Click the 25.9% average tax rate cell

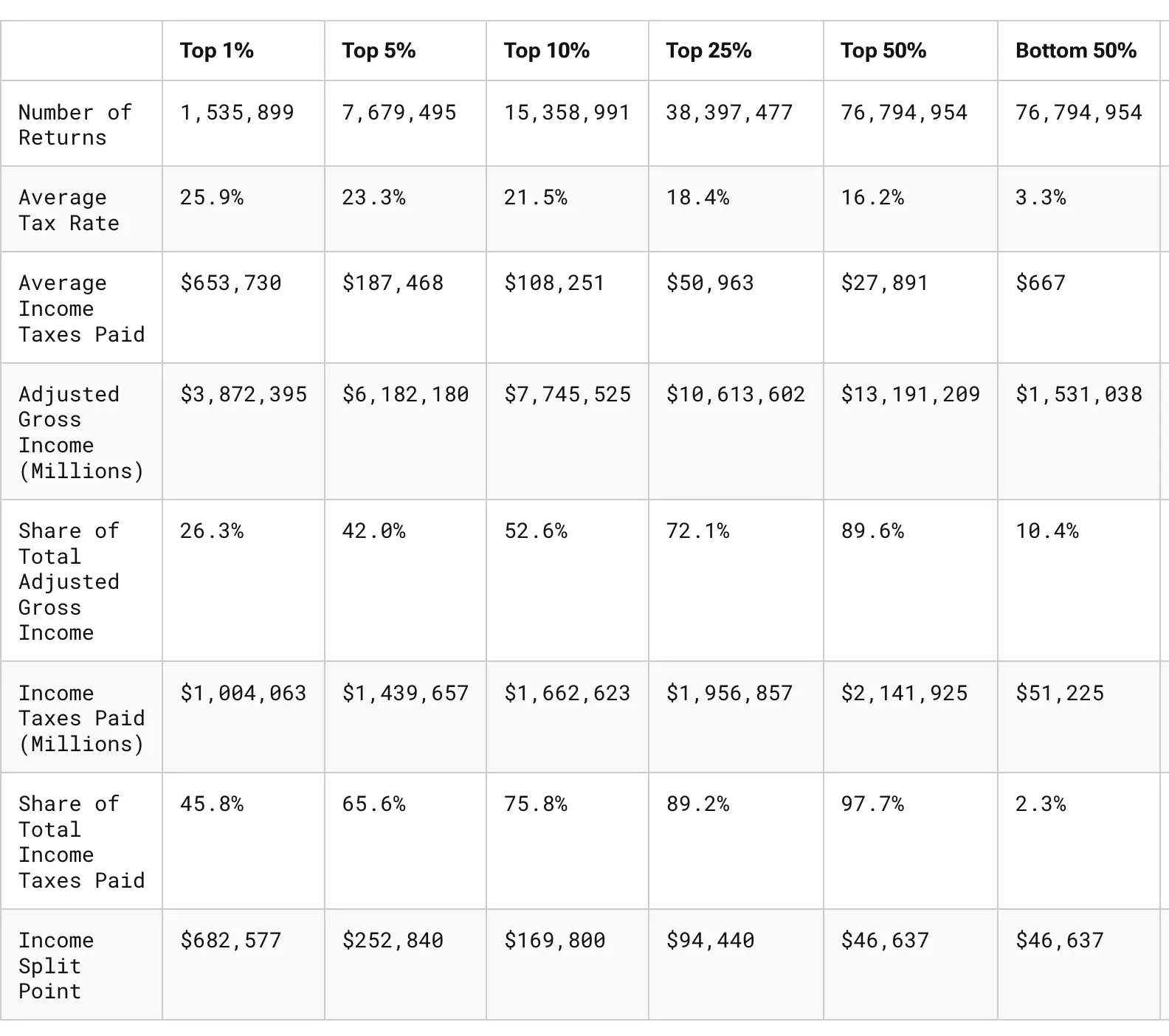tap(212, 198)
